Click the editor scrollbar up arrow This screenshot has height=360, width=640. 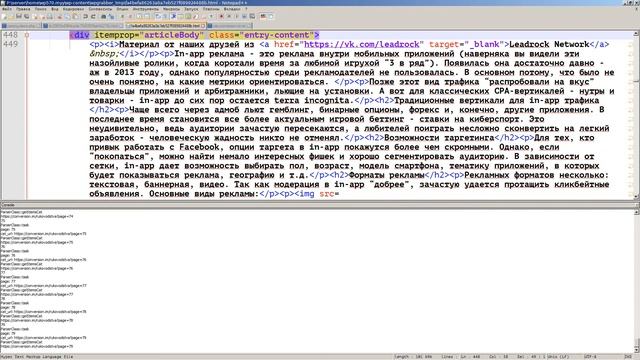click(x=636, y=33)
